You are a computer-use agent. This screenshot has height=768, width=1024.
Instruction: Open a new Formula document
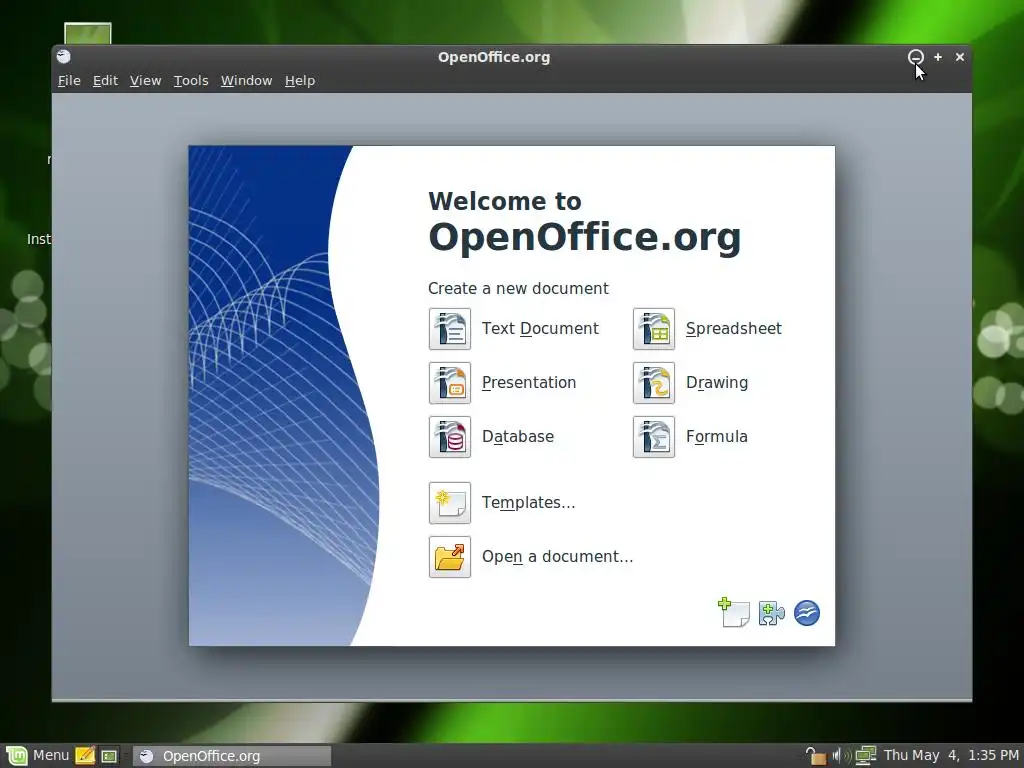click(x=654, y=437)
